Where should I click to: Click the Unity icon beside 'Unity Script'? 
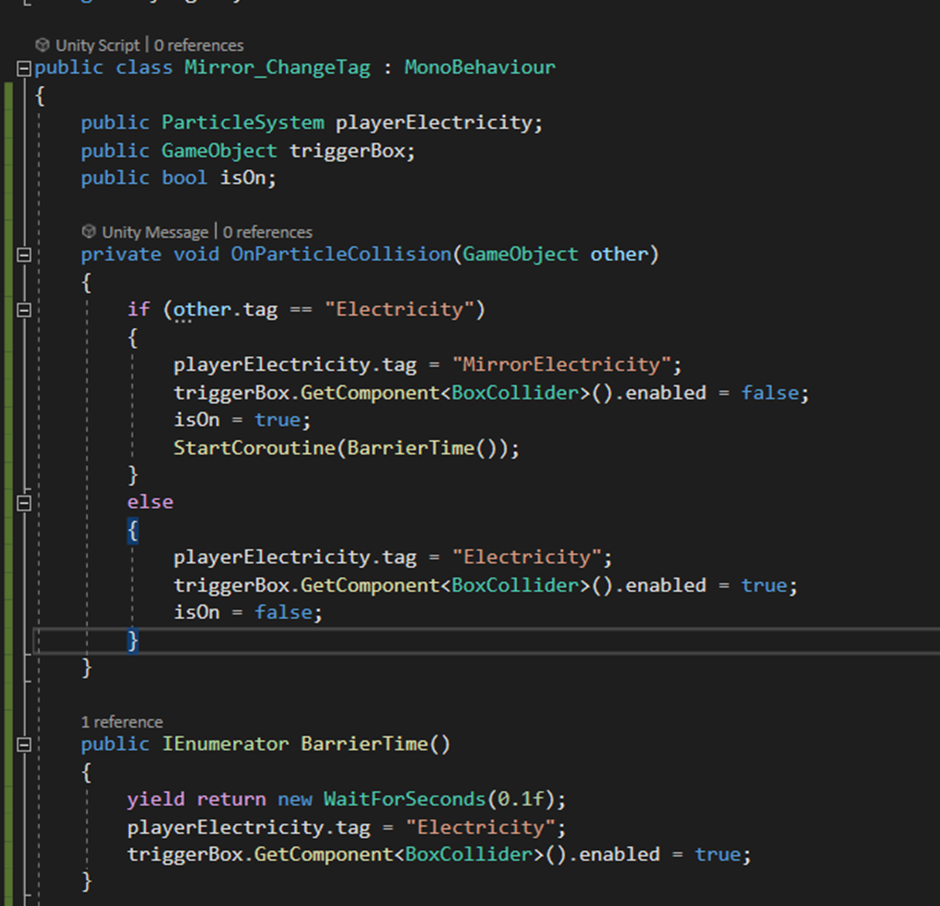point(42,45)
